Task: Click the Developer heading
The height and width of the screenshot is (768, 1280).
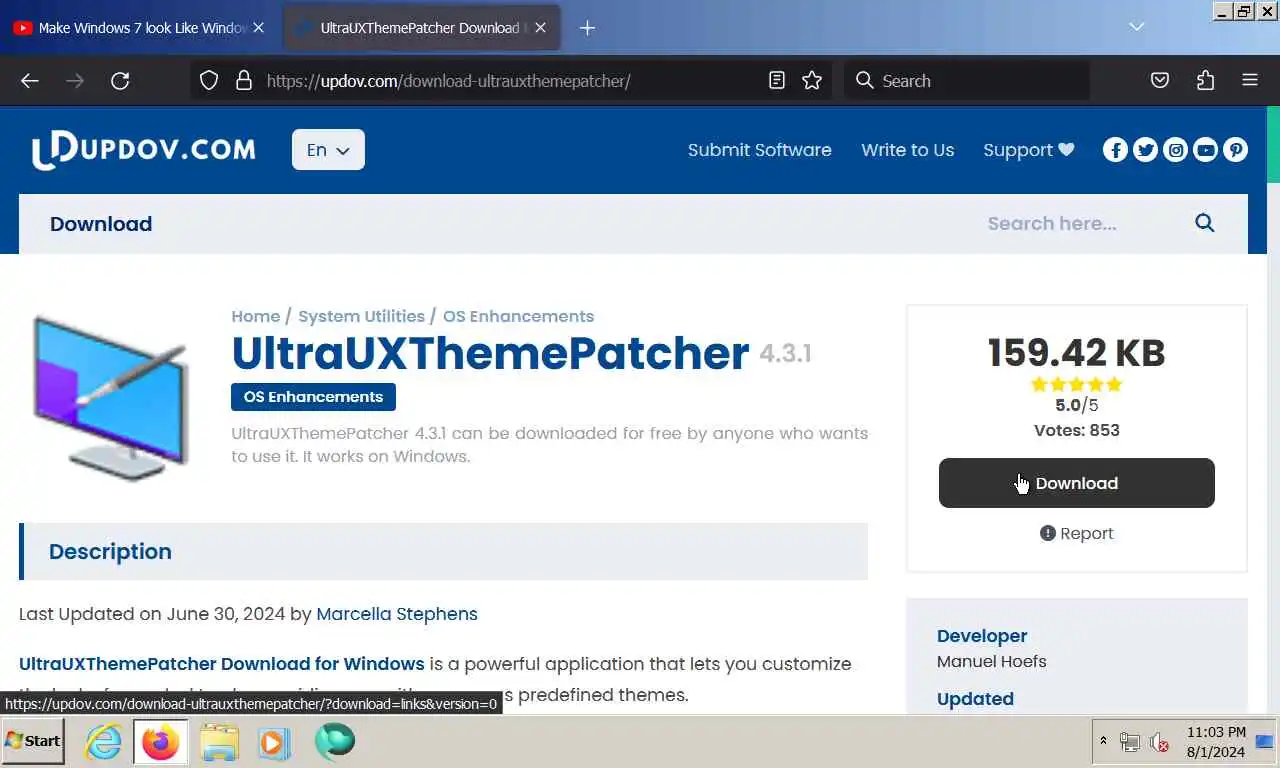Action: tap(981, 636)
